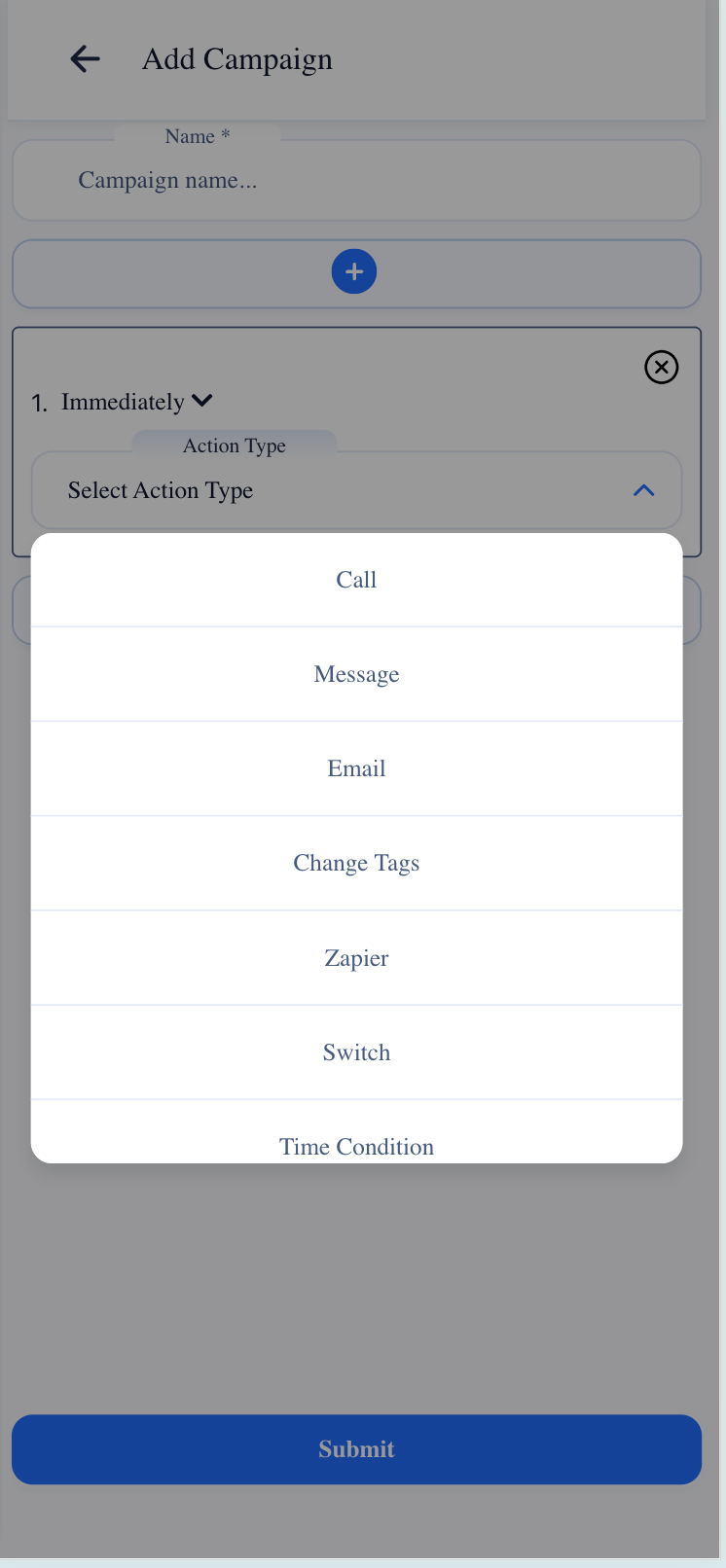
Task: Focus the Campaign name input field
Action: (356, 181)
